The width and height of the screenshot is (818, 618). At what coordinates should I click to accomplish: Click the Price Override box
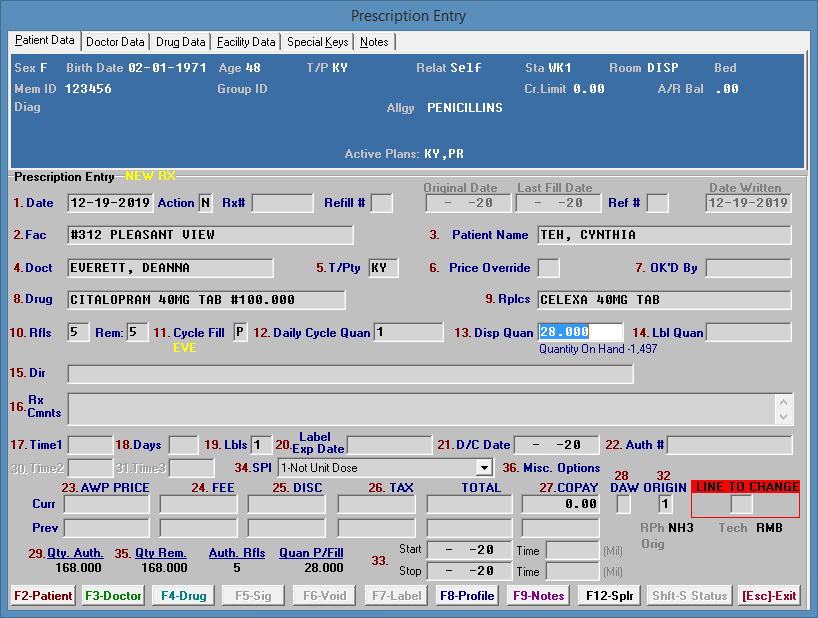[549, 268]
